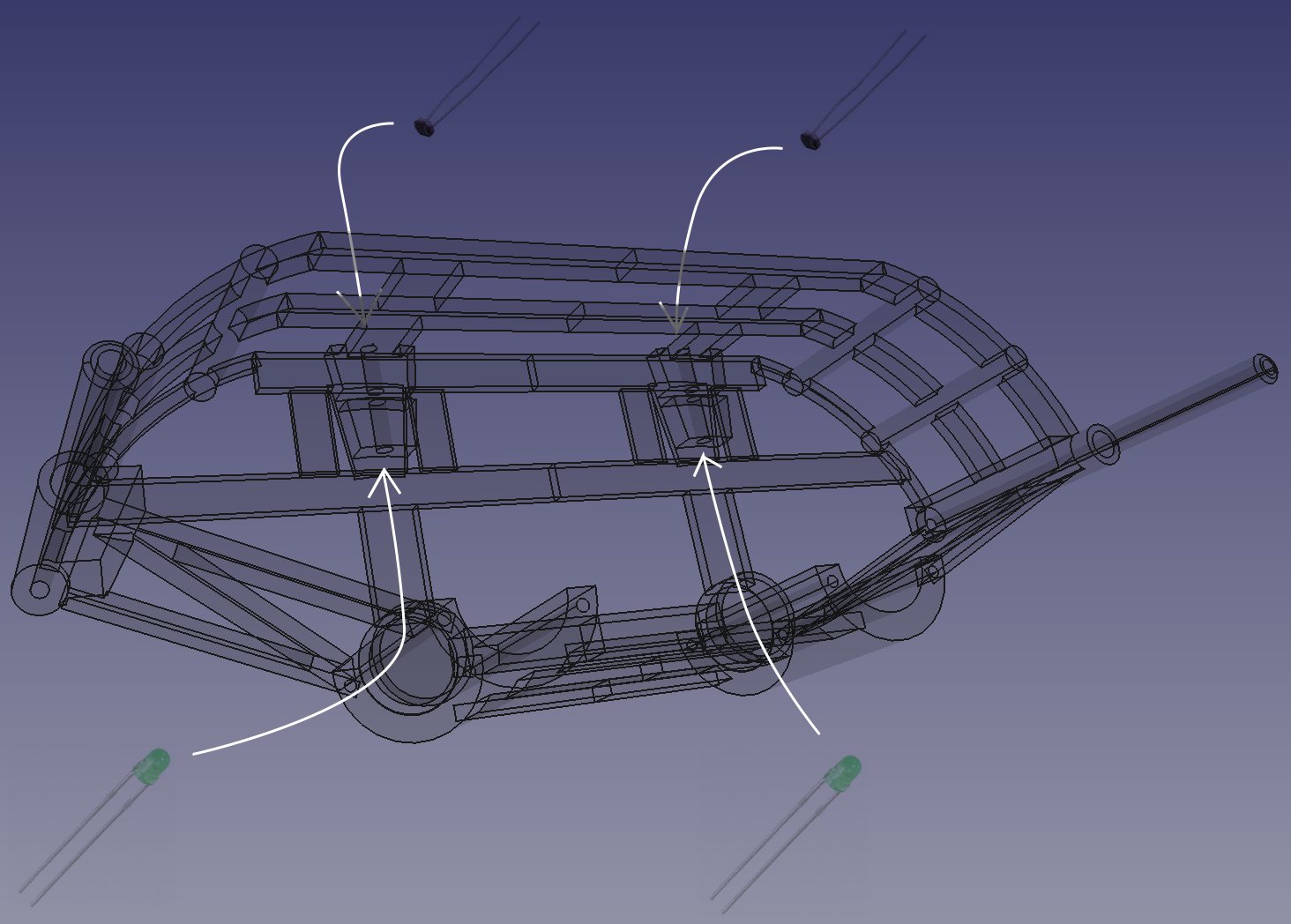This screenshot has width=1291, height=924.
Task: Click the green LED head at bottom right
Action: click(844, 772)
